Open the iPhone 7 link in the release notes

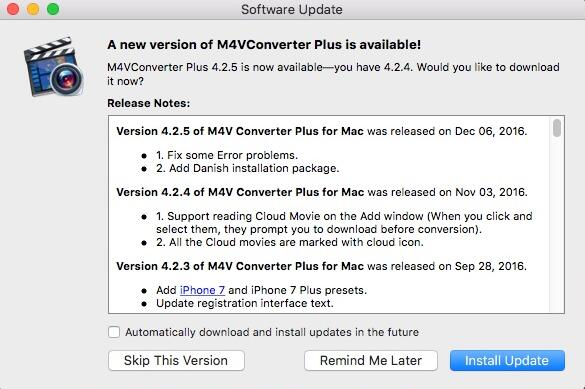(202, 290)
